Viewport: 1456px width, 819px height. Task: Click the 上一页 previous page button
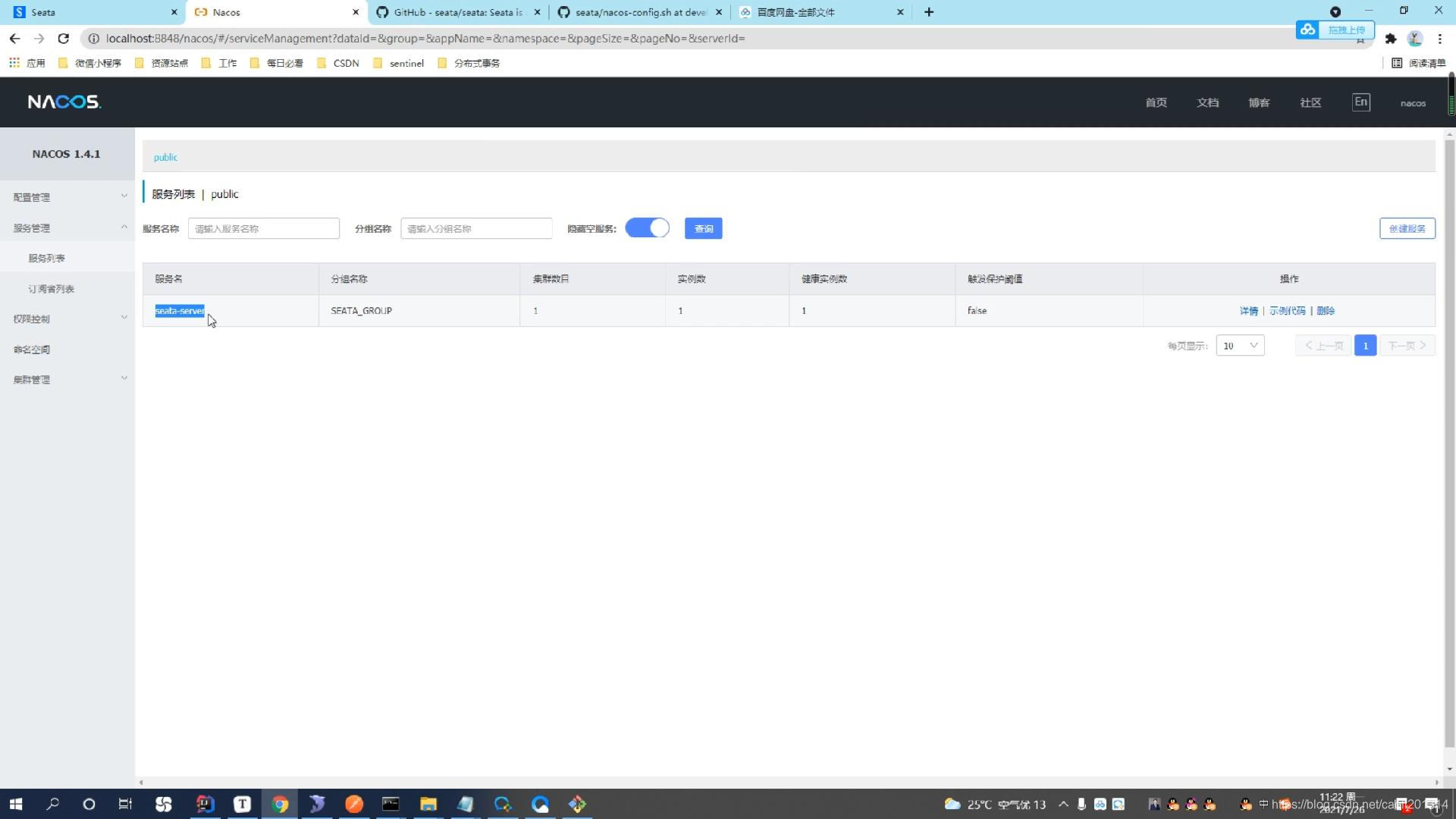coord(1323,345)
